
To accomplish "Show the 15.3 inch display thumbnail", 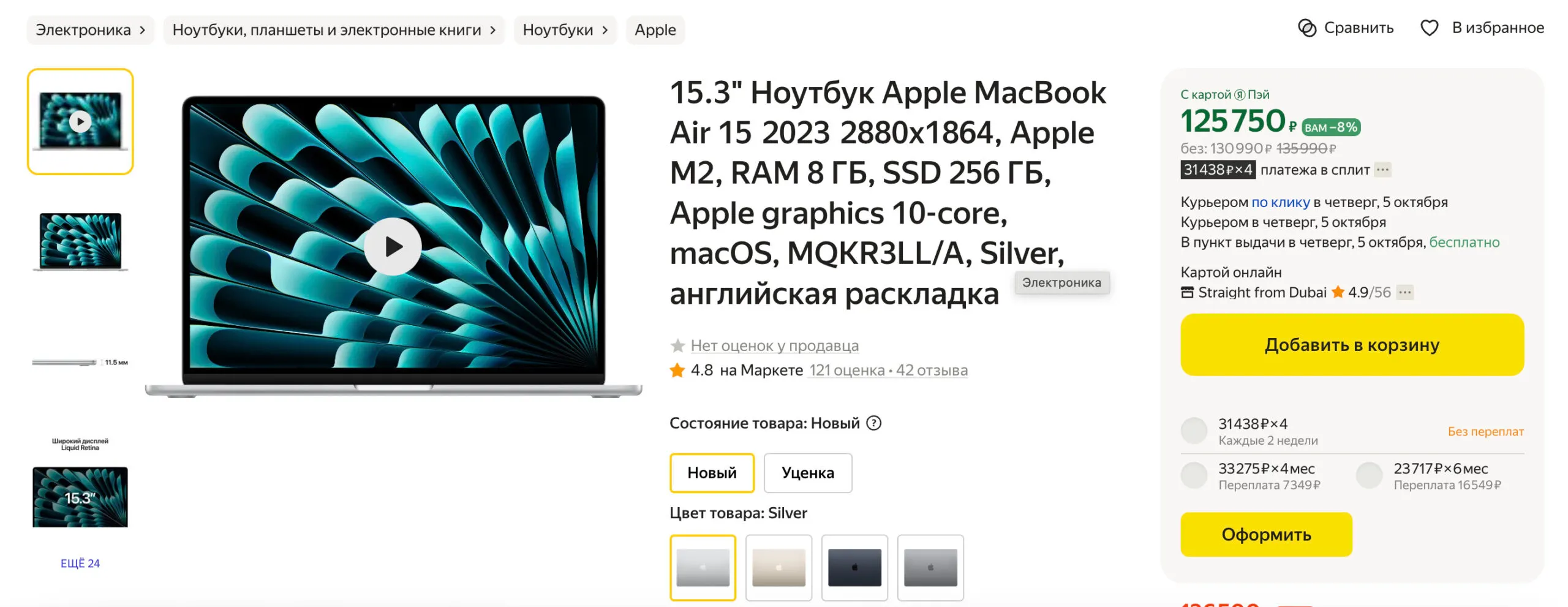I will coord(80,497).
